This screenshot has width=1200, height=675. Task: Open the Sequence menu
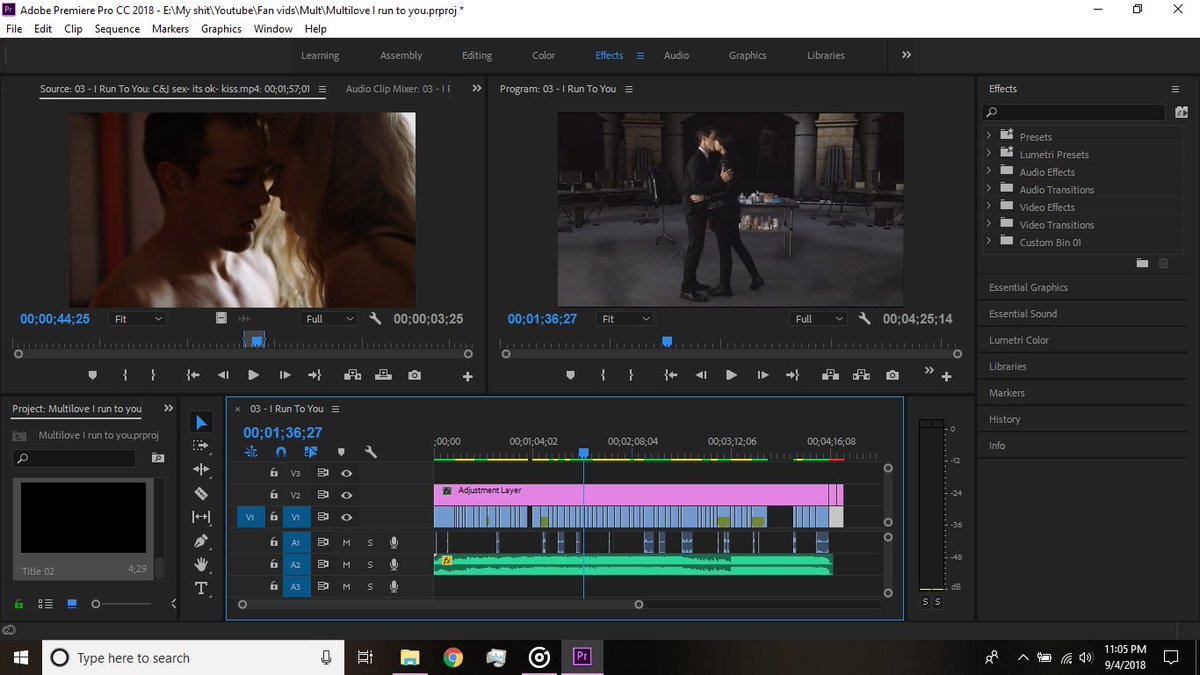click(x=117, y=29)
